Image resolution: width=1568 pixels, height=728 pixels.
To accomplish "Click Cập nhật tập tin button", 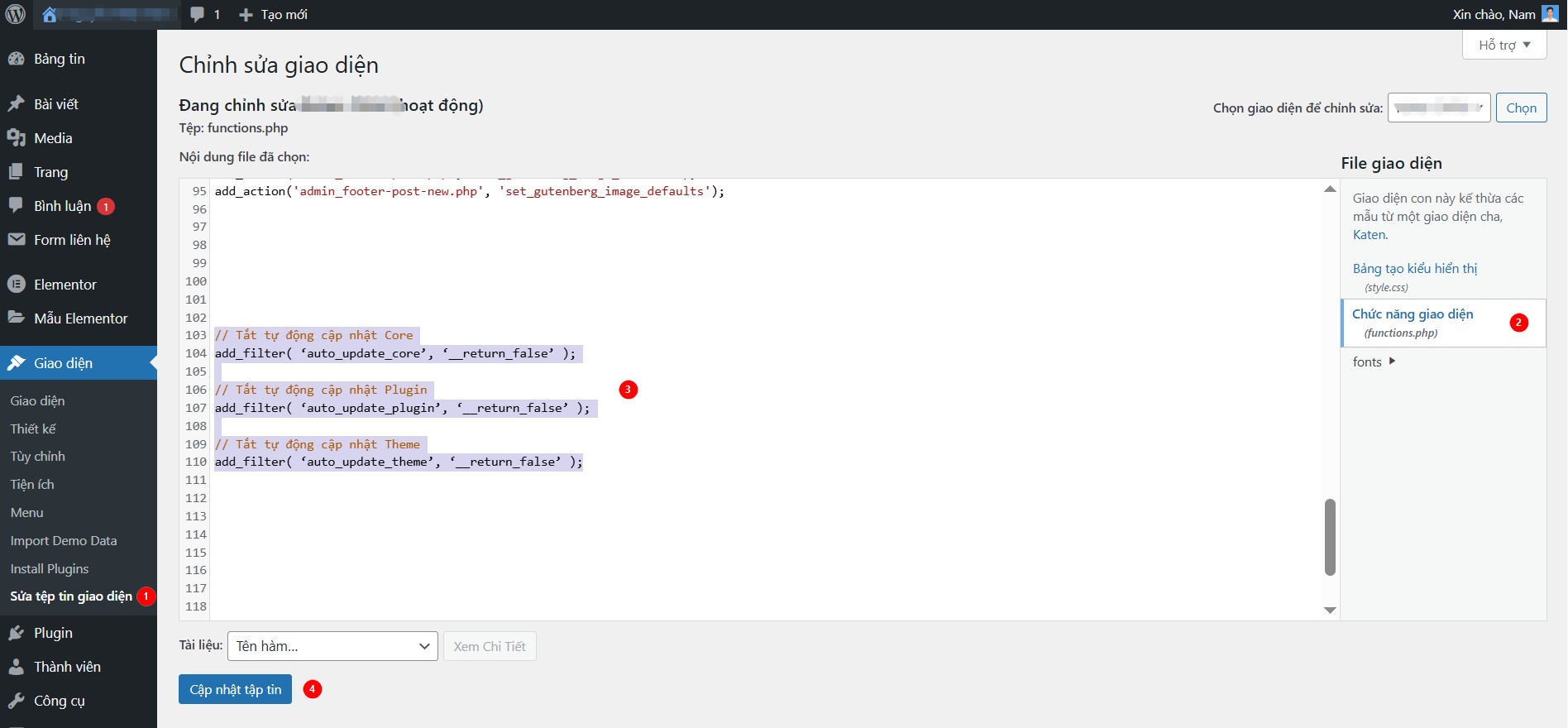I will [x=235, y=689].
